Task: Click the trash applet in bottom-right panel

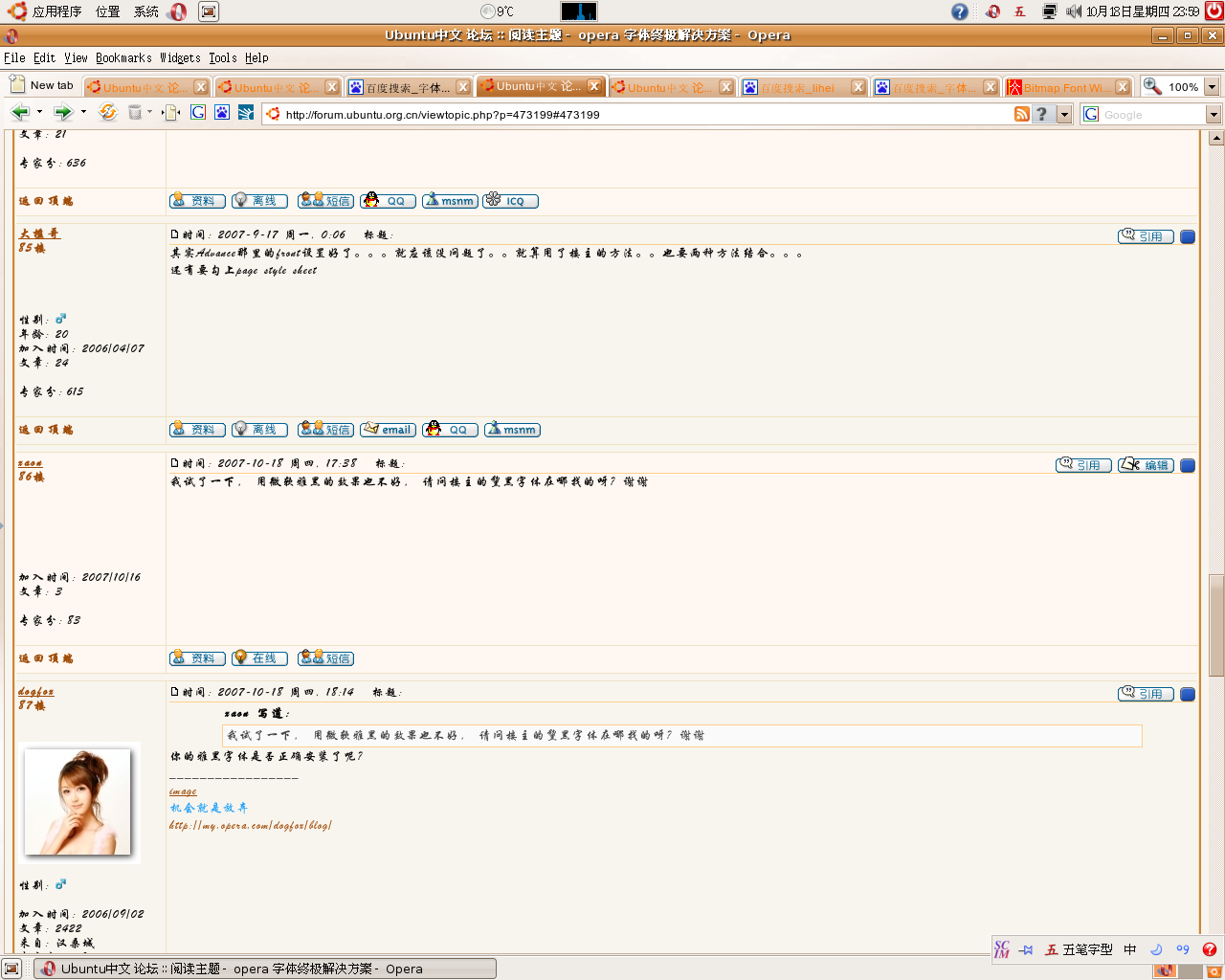Action: tap(1214, 969)
